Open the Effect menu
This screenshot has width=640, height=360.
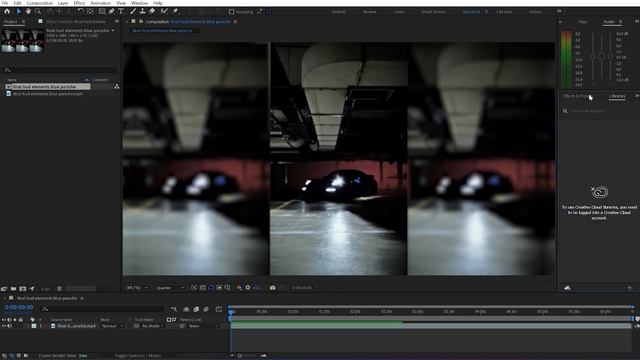pyautogui.click(x=79, y=3)
